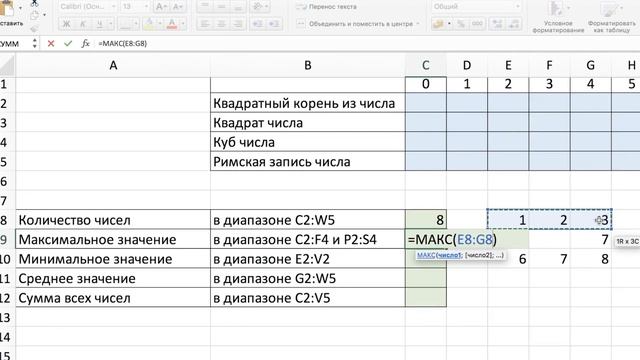Increase decimal places
Screen dimensions: 640x360
pos(497,24)
